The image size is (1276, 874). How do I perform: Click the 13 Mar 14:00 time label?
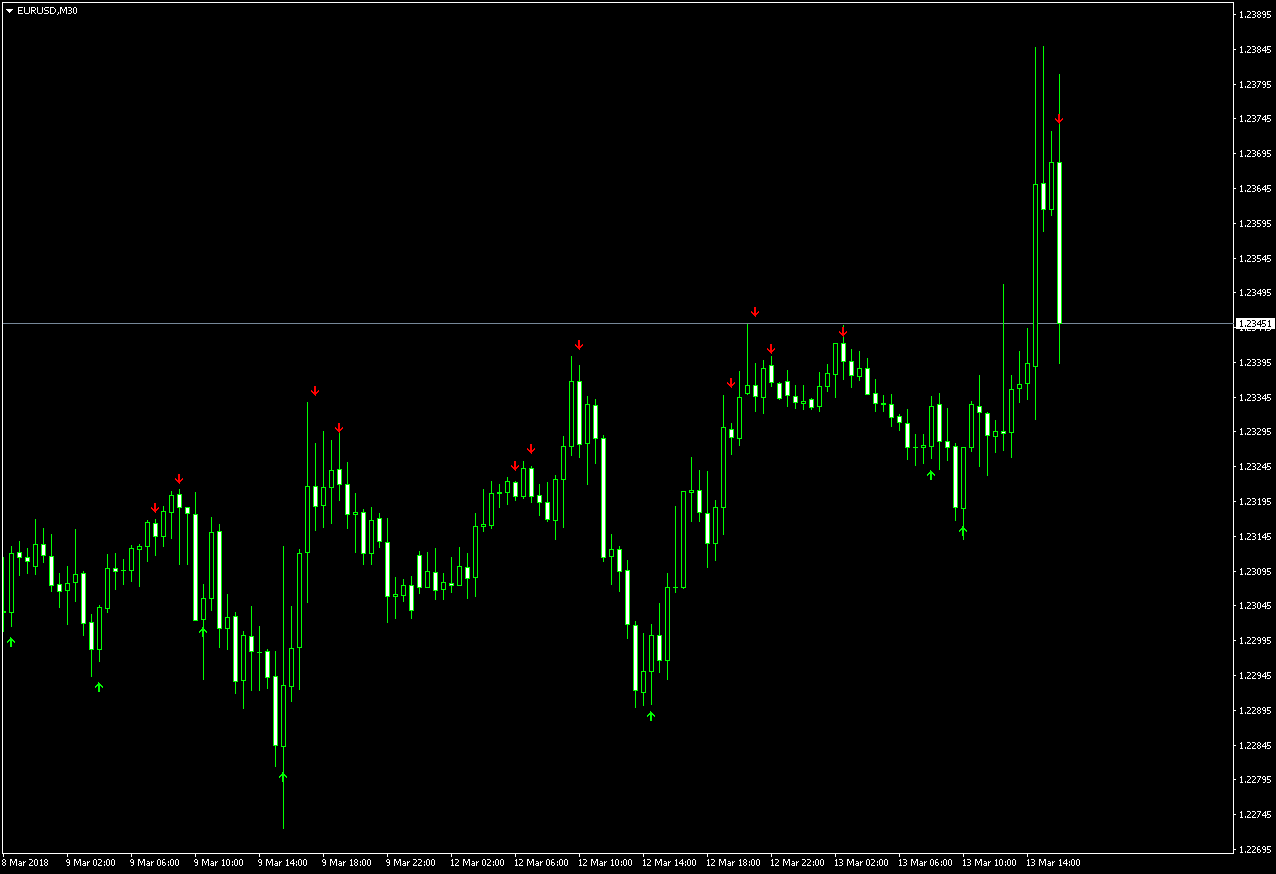click(1053, 863)
